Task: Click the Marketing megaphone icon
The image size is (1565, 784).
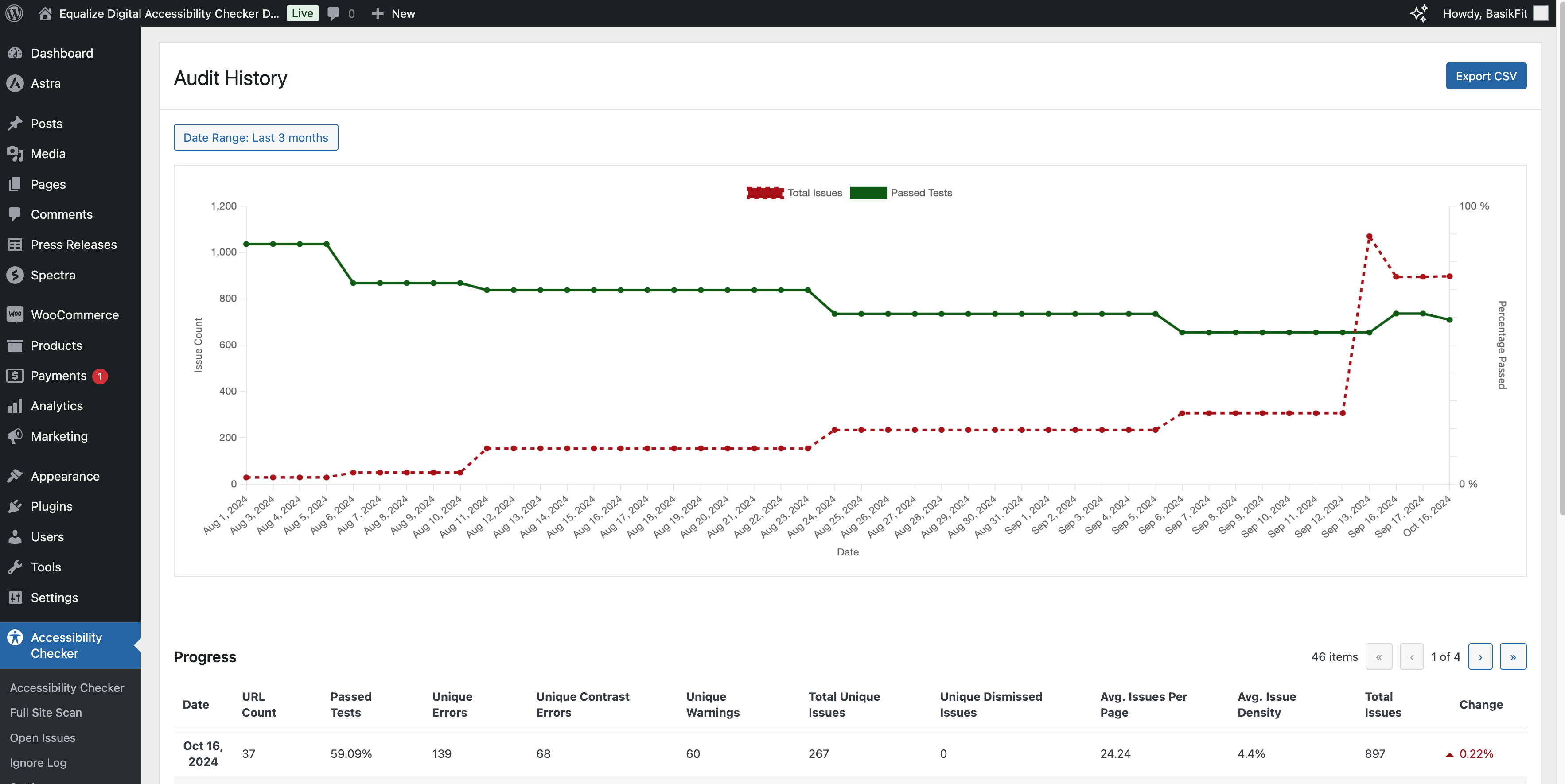Action: click(x=15, y=436)
